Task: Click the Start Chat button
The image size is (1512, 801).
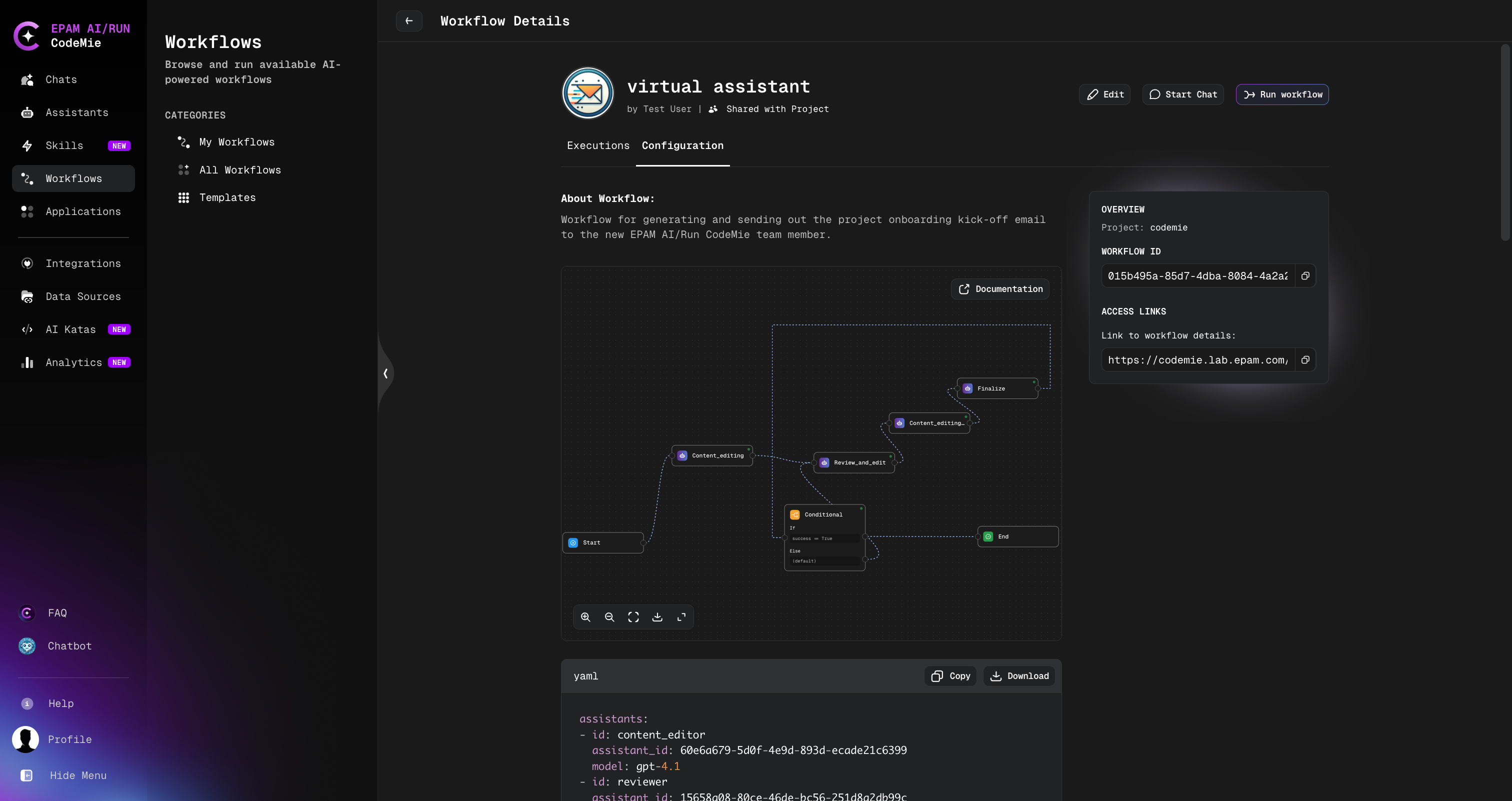Action: point(1182,94)
